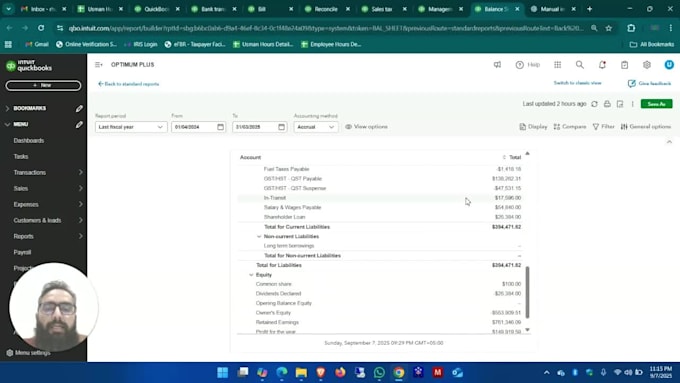This screenshot has height=383, width=680.
Task: Toggle the navigation menu collapse icon
Action: tap(99, 65)
